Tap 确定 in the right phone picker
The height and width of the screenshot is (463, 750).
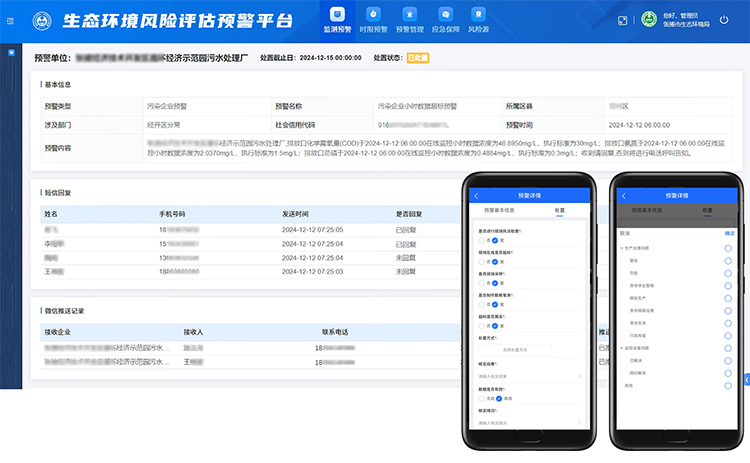pos(729,233)
